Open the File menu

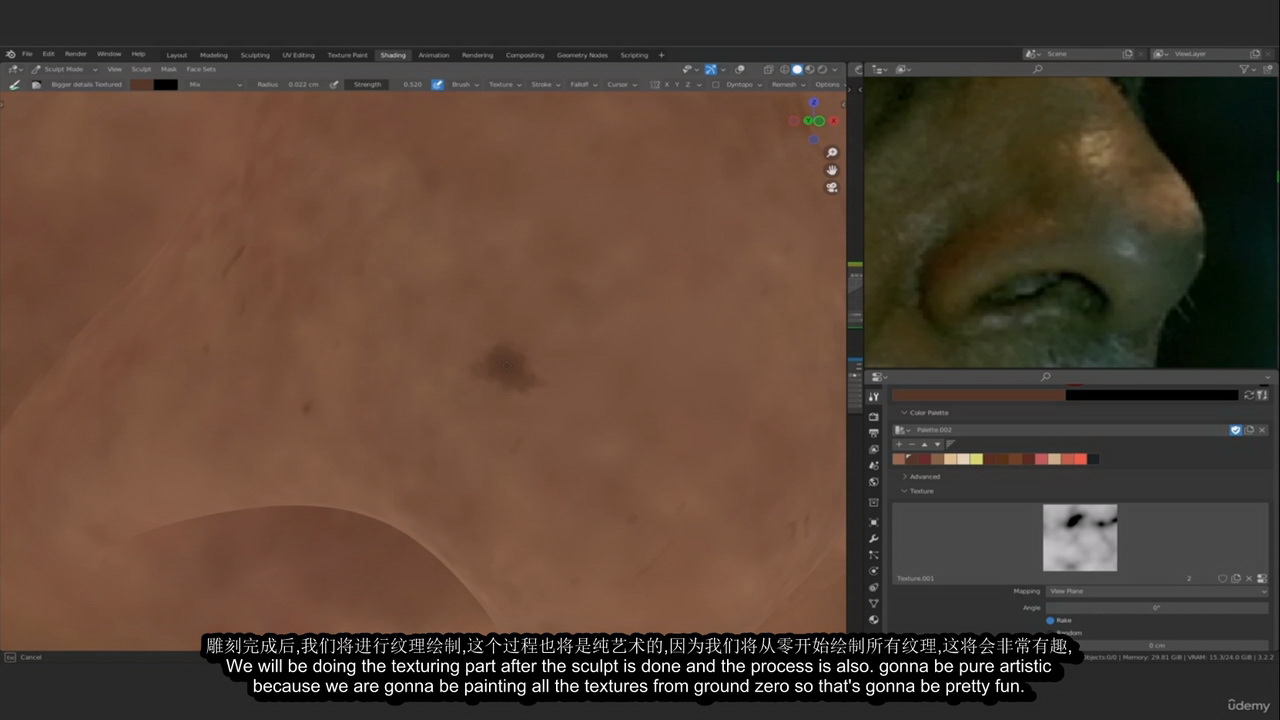pos(27,54)
